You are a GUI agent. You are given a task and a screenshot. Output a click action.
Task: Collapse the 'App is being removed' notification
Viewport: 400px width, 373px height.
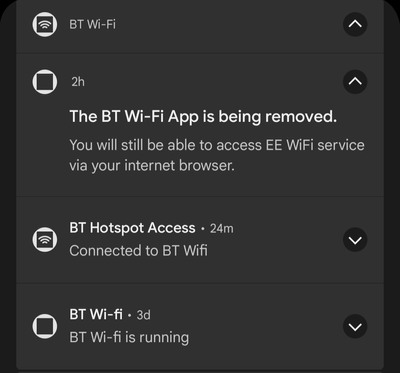coord(355,82)
